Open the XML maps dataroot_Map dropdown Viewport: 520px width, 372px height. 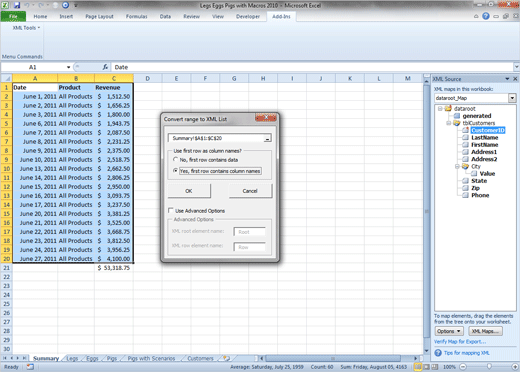[x=512, y=98]
